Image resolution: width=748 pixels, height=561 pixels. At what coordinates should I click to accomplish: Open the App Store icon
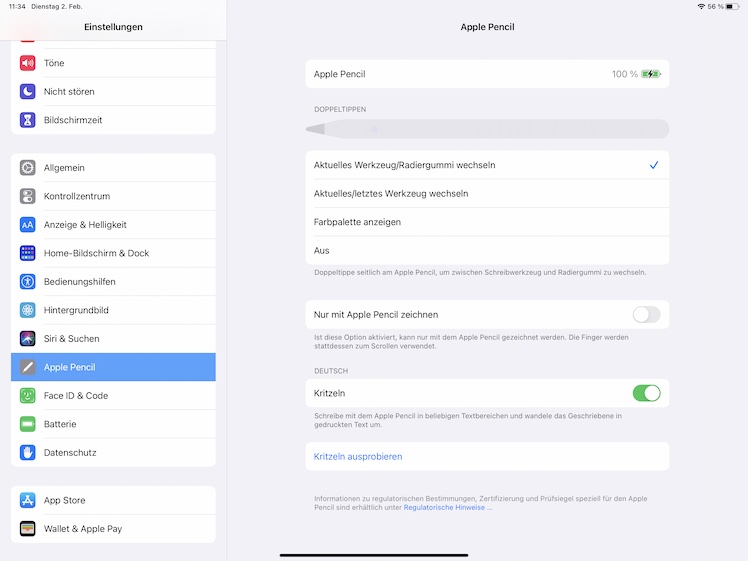coord(27,500)
